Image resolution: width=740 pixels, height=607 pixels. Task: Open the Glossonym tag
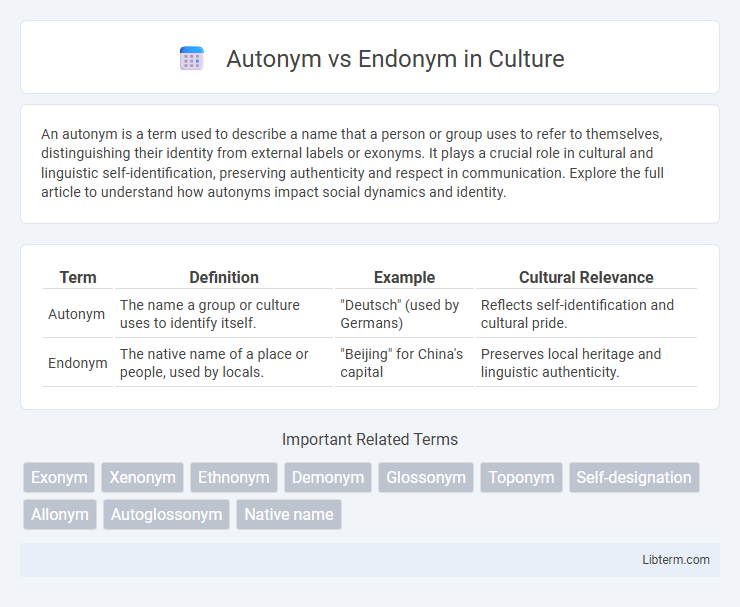point(426,477)
